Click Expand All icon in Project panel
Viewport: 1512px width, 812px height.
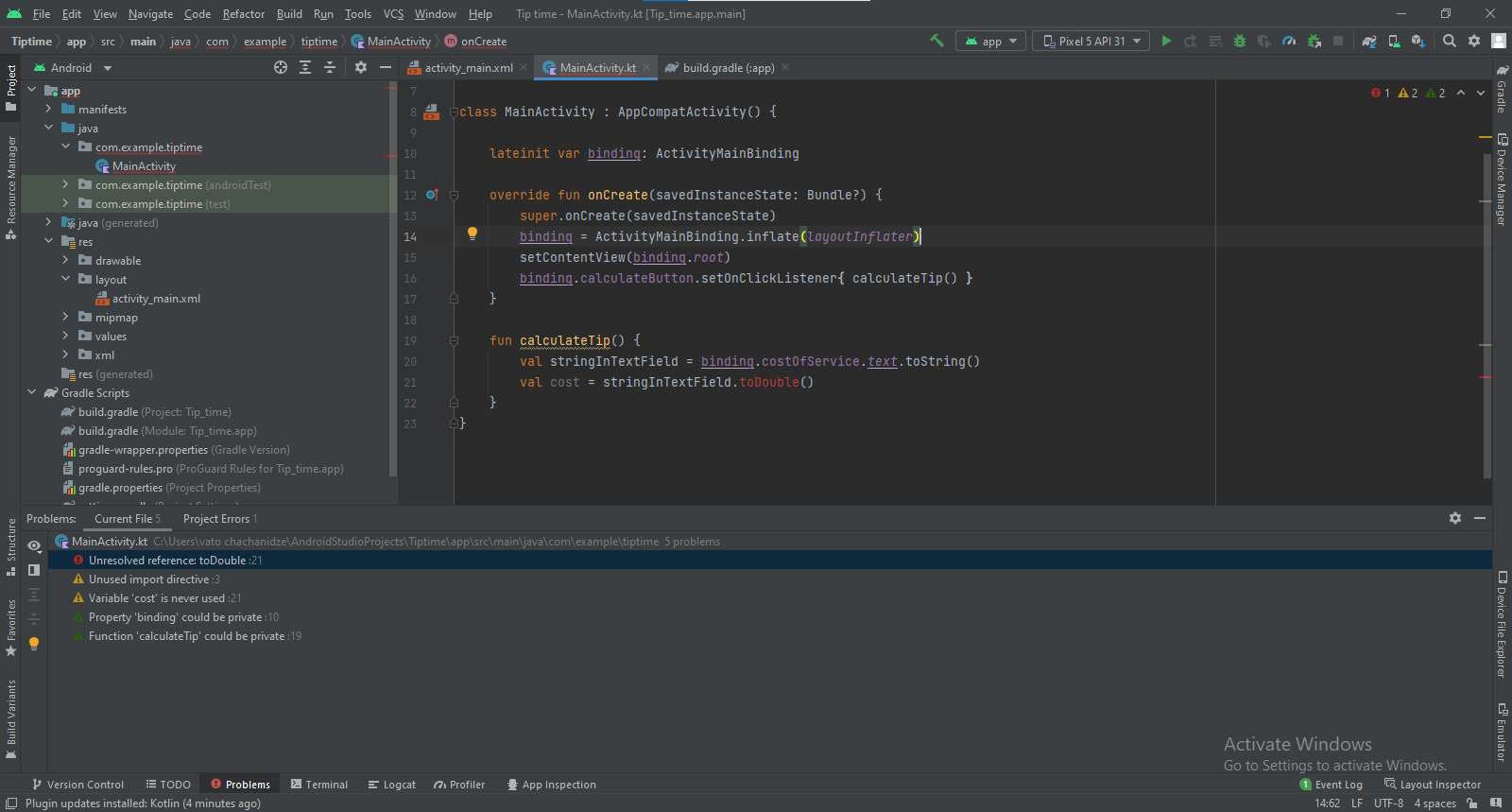pos(305,67)
